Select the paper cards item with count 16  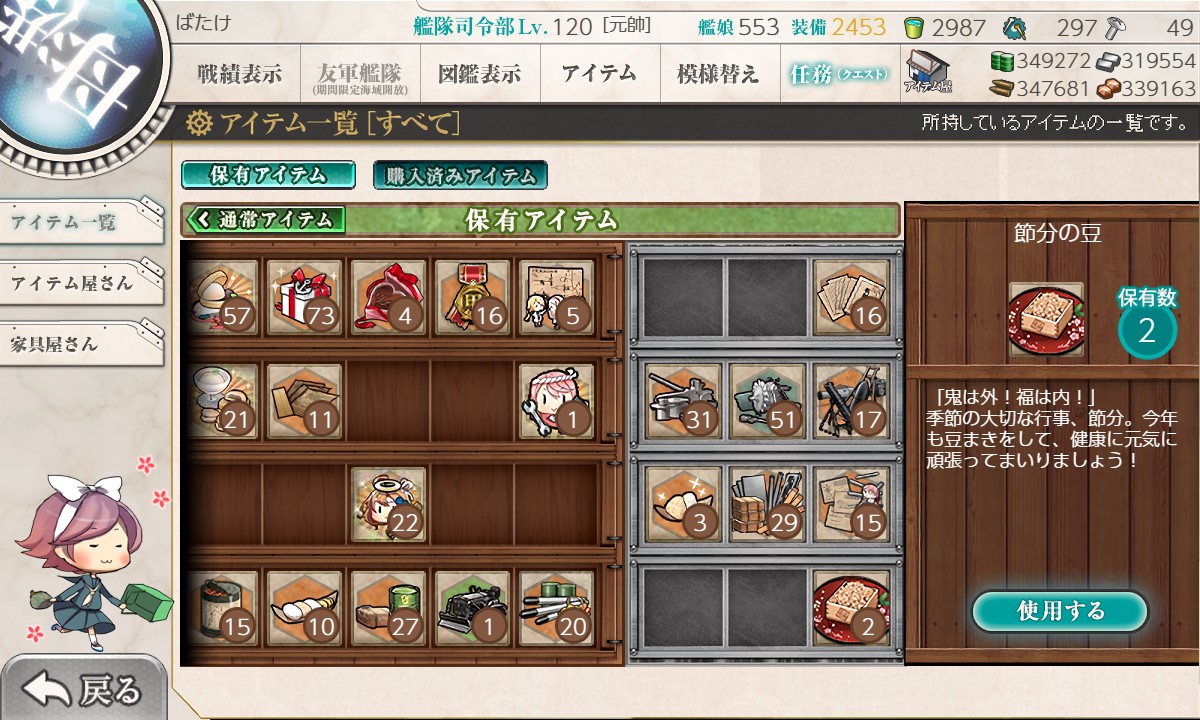pos(851,297)
